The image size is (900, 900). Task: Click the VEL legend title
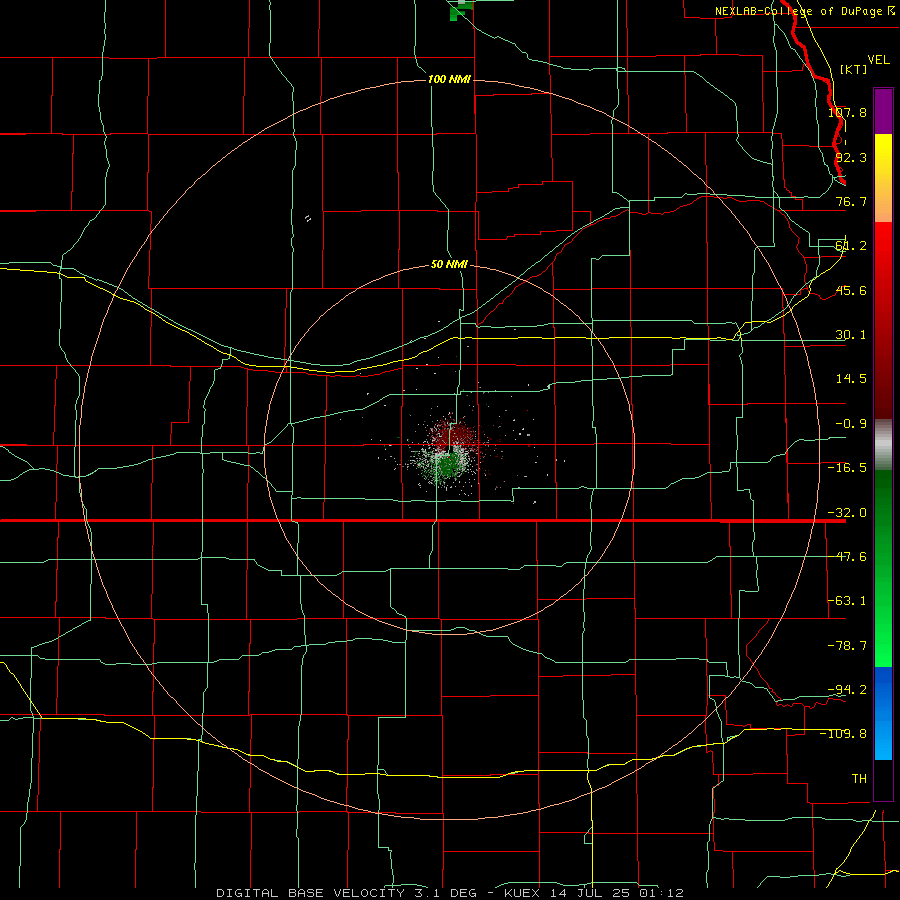coord(878,60)
